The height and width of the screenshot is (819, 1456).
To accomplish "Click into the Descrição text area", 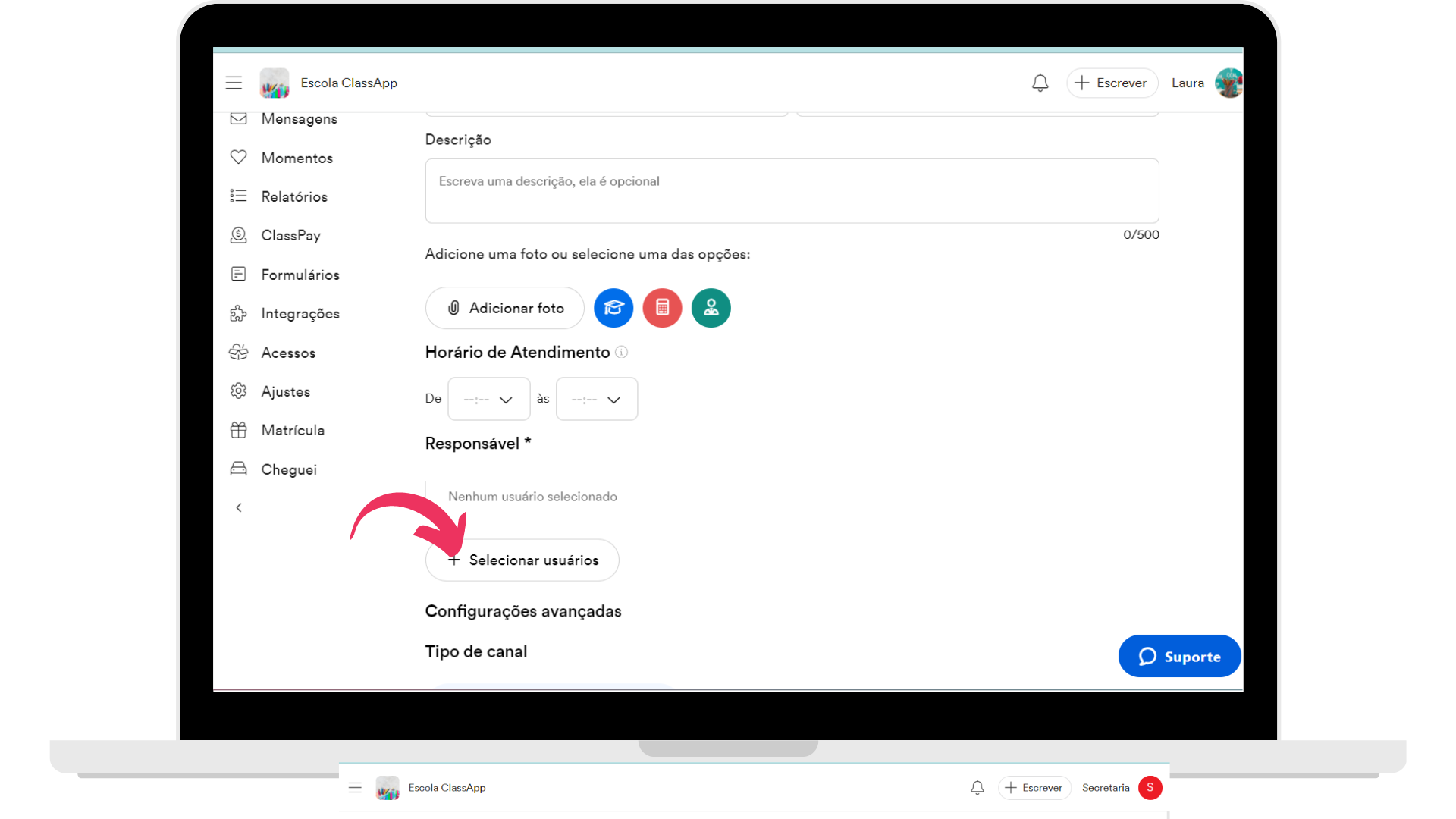I will 792,191.
